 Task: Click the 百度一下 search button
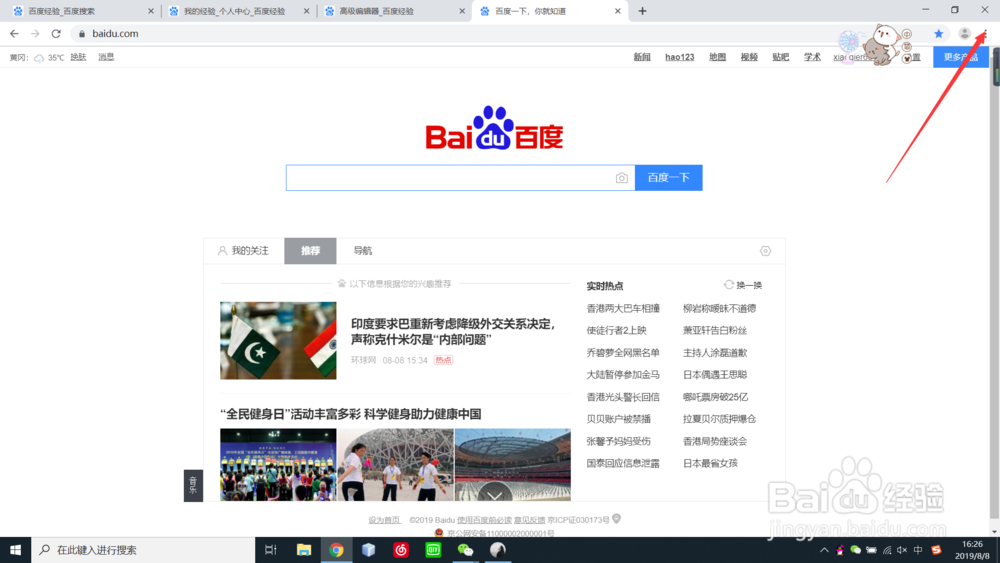pos(668,178)
